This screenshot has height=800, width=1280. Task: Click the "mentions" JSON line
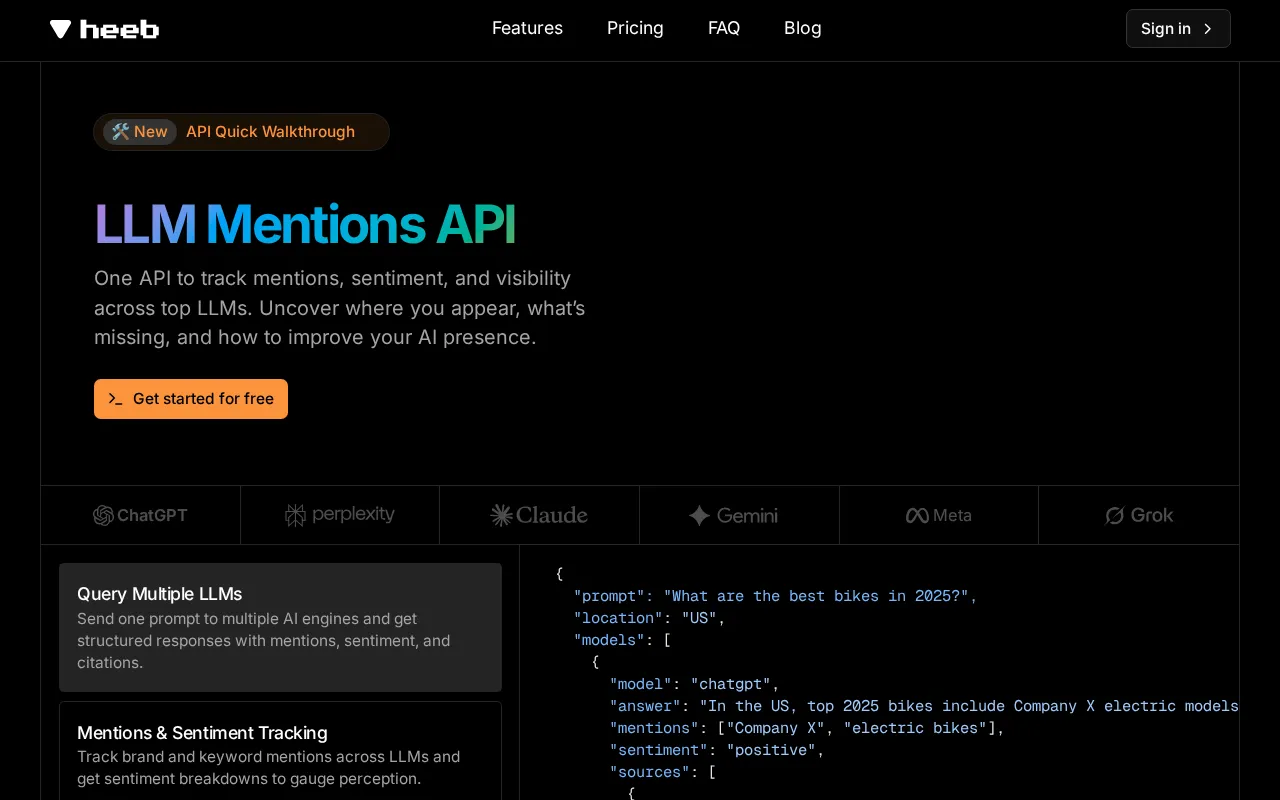(807, 728)
